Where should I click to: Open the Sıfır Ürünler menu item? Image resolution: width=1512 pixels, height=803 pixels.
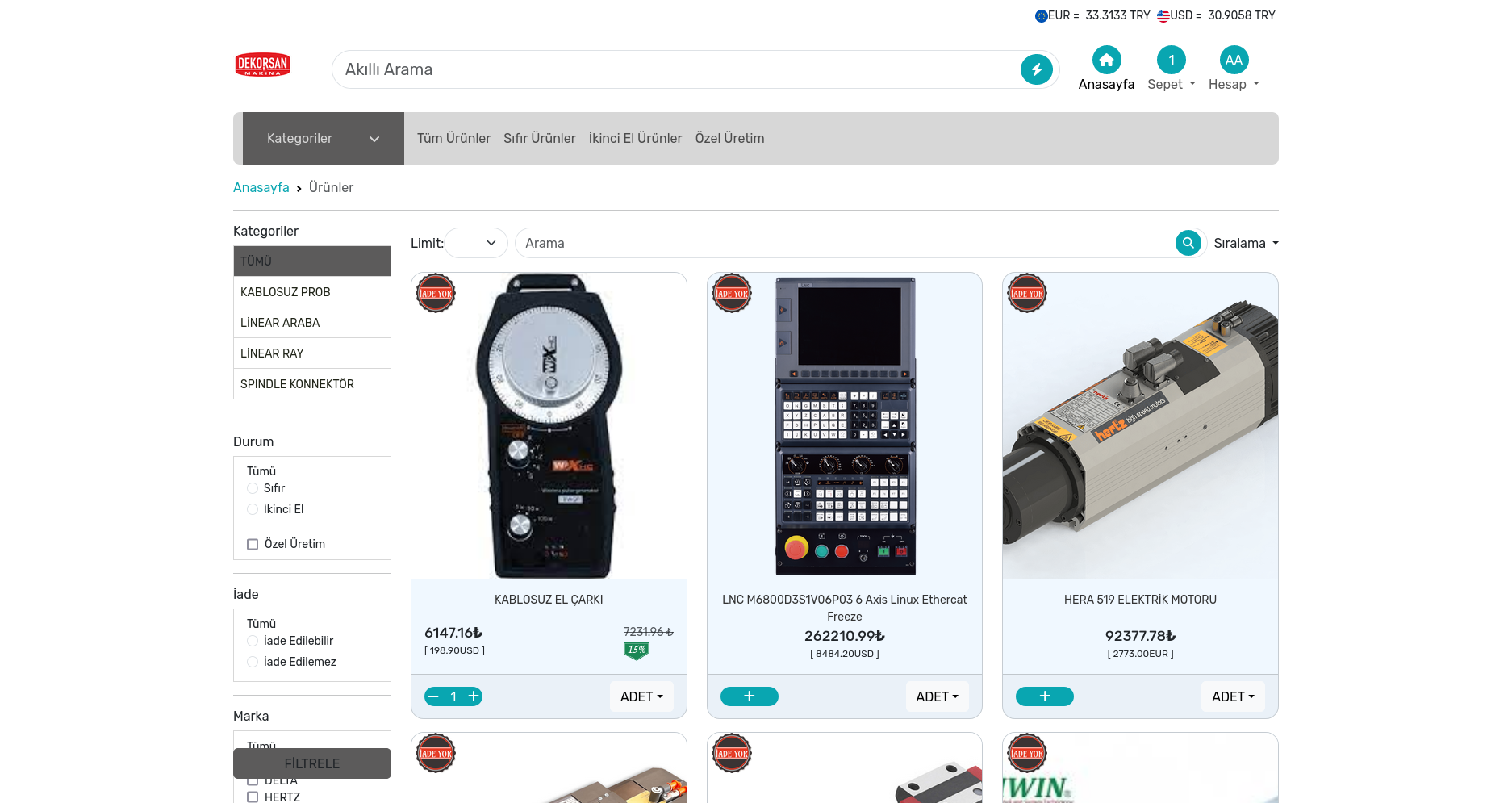coord(540,138)
